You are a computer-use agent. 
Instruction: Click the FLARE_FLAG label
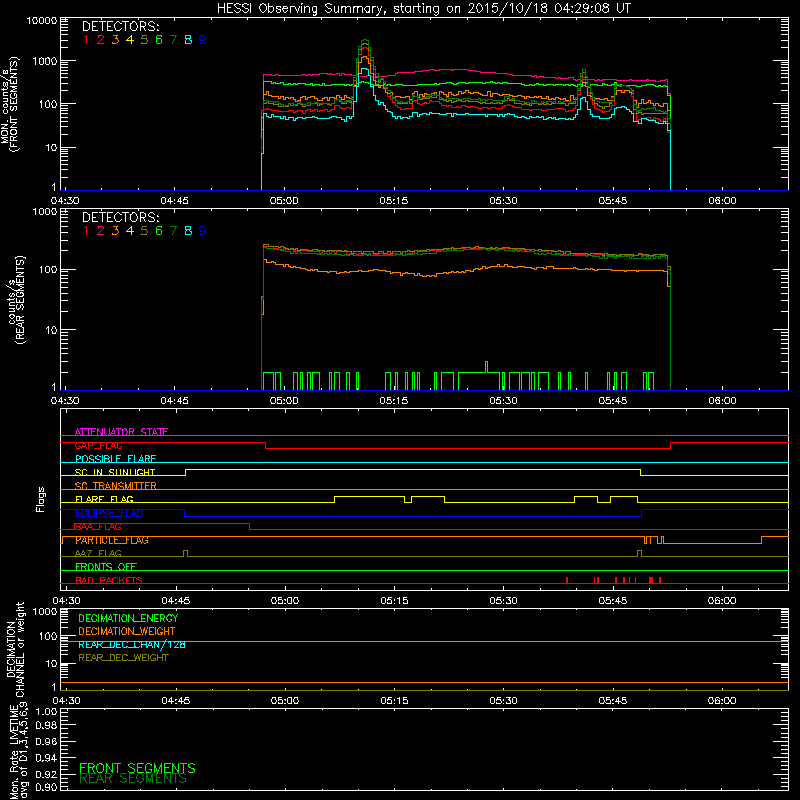104,499
